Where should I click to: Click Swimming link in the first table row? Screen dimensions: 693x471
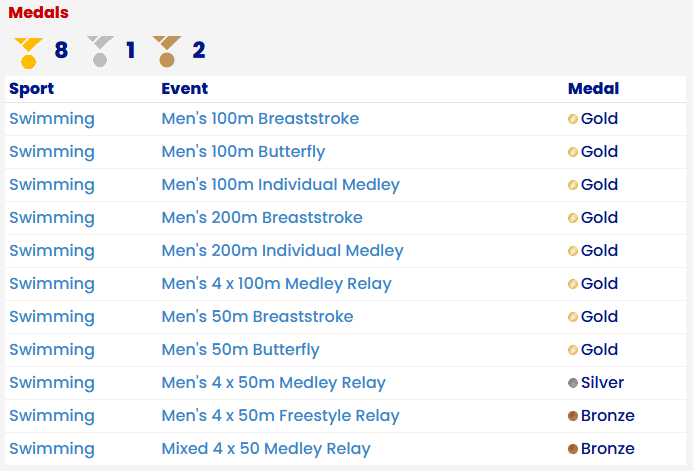click(52, 118)
